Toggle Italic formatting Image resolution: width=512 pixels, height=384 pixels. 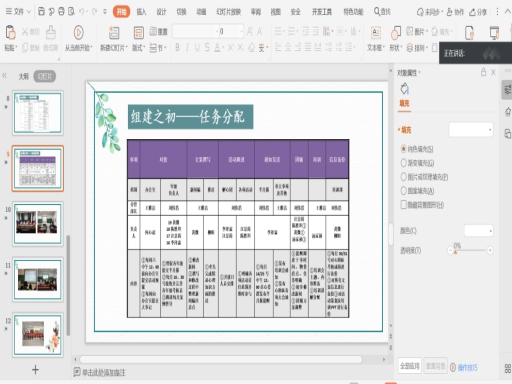187,48
